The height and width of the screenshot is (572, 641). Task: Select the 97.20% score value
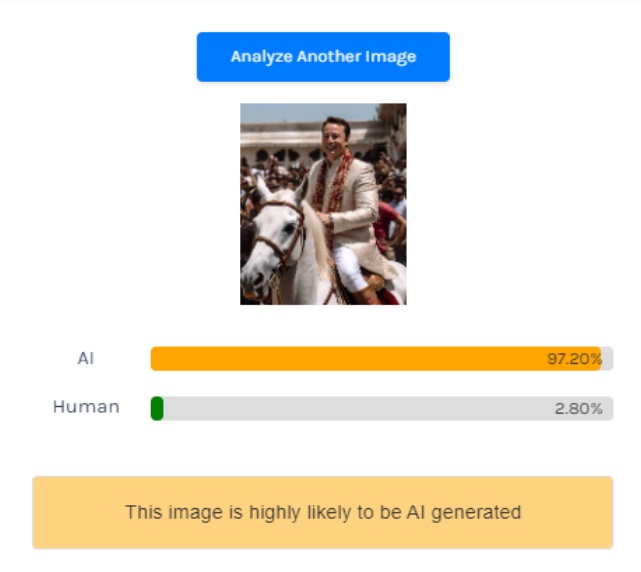(574, 359)
